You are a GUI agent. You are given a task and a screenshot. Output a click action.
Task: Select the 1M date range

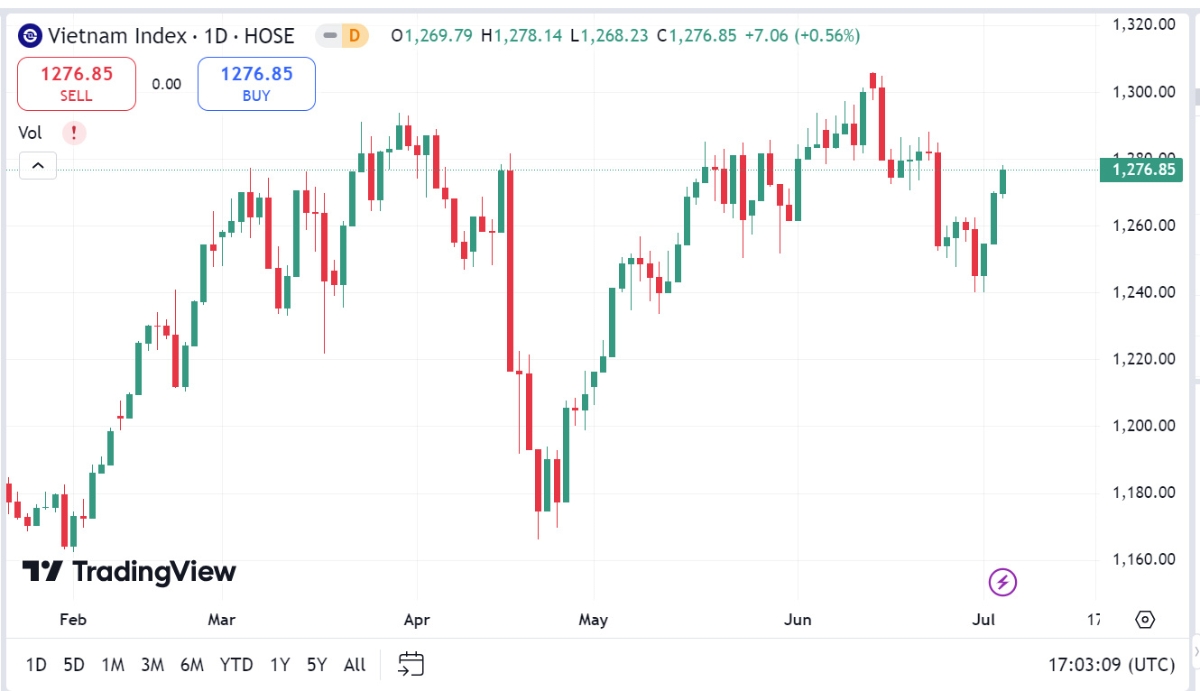pyautogui.click(x=113, y=664)
